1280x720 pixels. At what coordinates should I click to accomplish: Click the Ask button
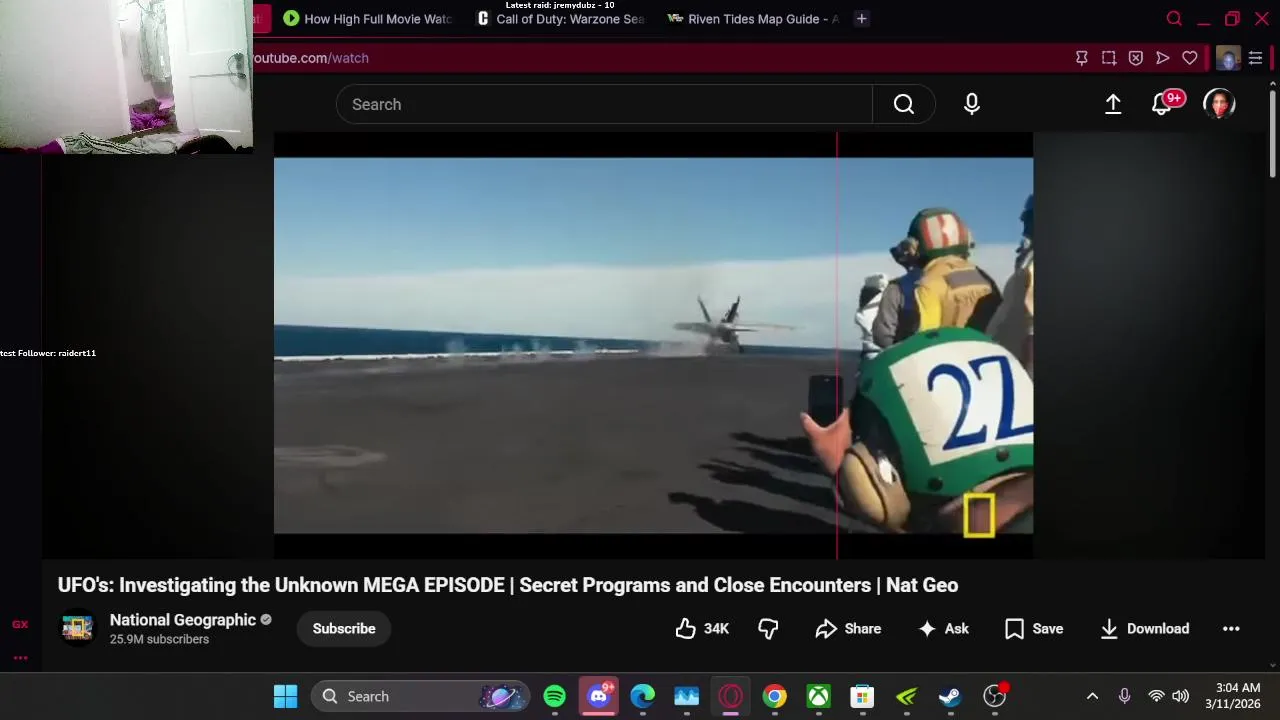(943, 629)
